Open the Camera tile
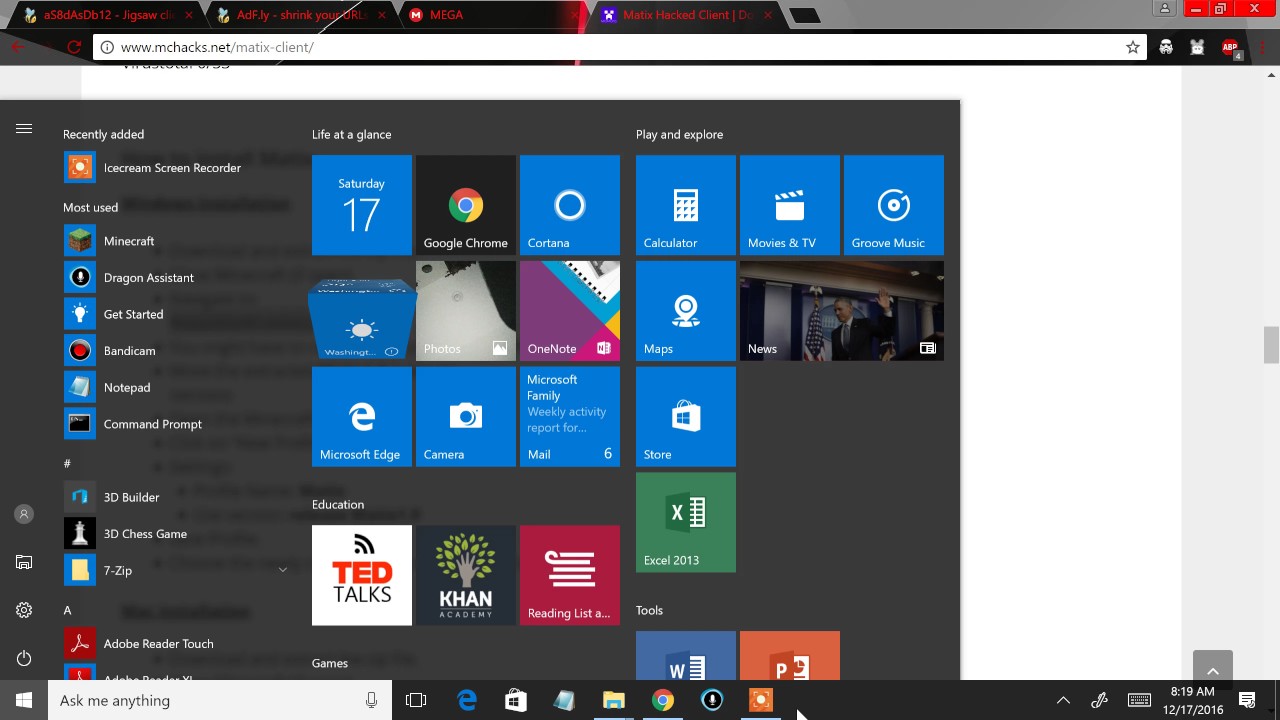The width and height of the screenshot is (1280, 720). click(x=466, y=417)
